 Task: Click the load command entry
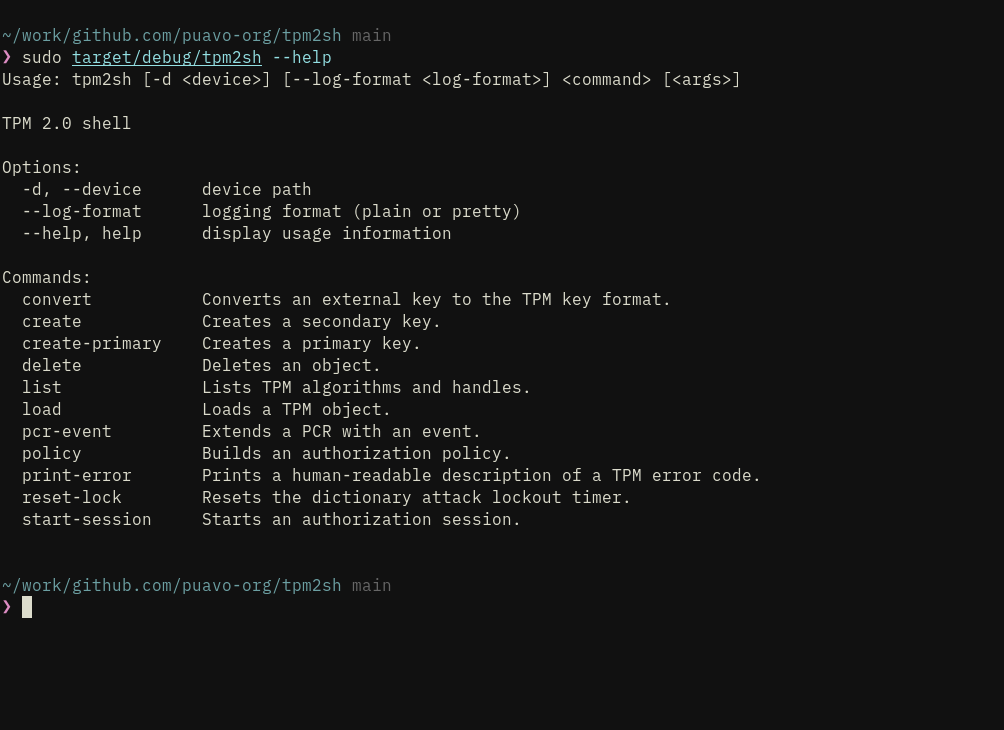pyautogui.click(x=42, y=409)
